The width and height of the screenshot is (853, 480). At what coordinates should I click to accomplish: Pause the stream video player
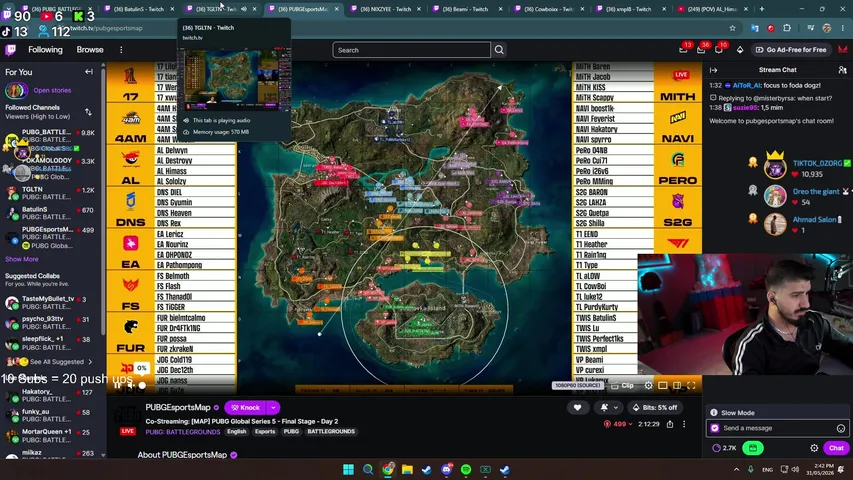pyautogui.click(x=118, y=385)
